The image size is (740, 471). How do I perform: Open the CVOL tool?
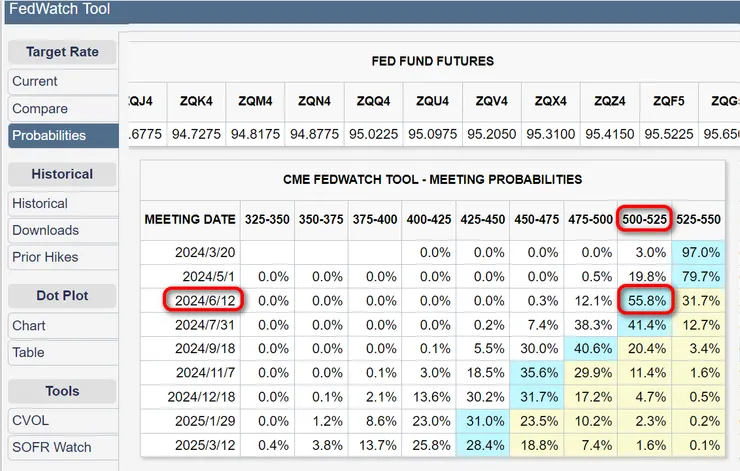(33, 420)
